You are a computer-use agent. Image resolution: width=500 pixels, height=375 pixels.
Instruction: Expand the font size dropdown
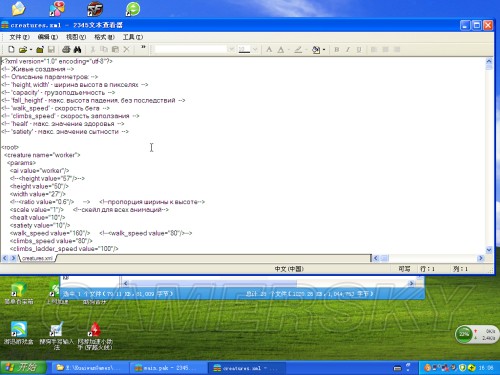click(255, 50)
